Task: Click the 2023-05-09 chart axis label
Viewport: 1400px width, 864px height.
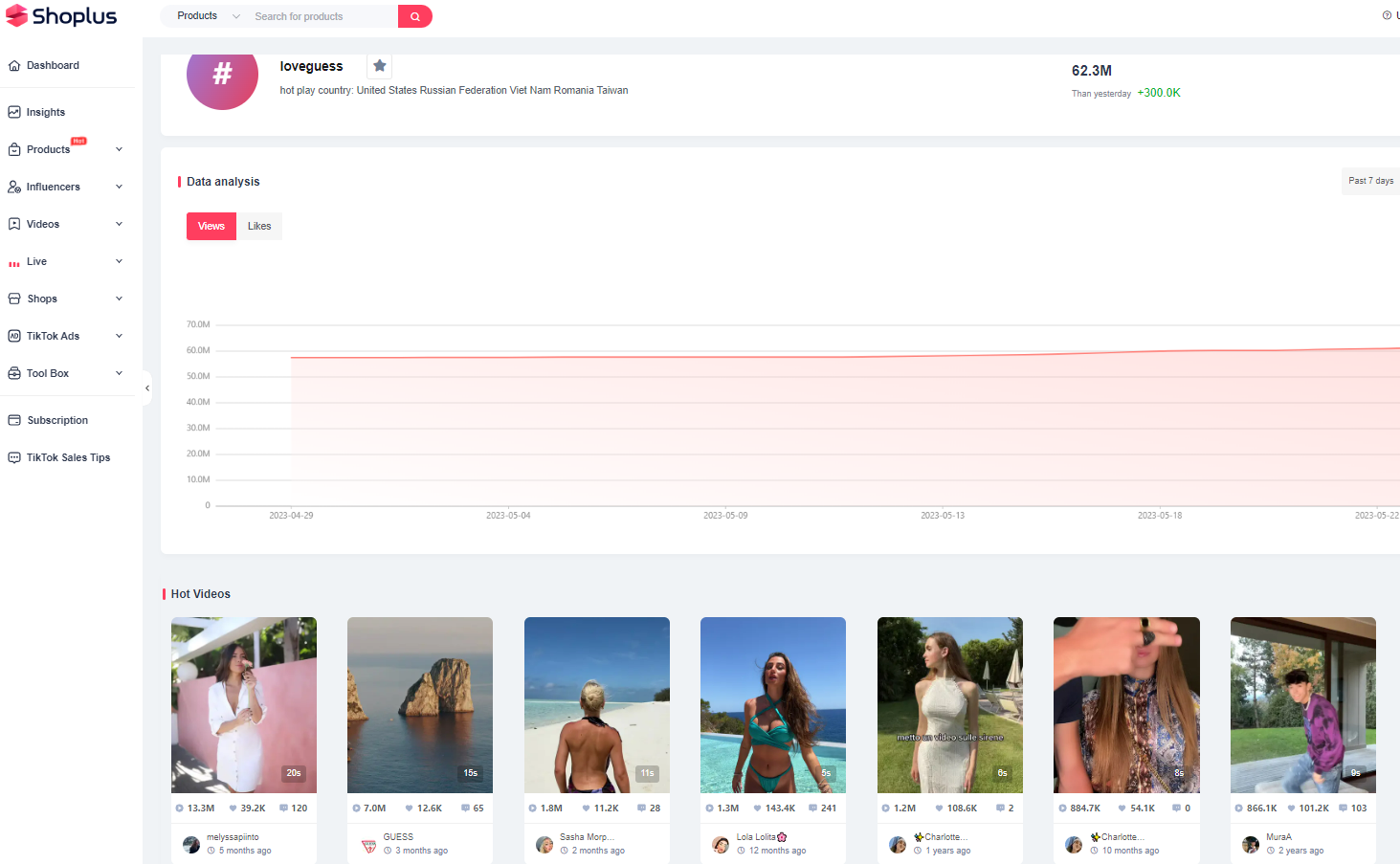Action: tap(725, 516)
